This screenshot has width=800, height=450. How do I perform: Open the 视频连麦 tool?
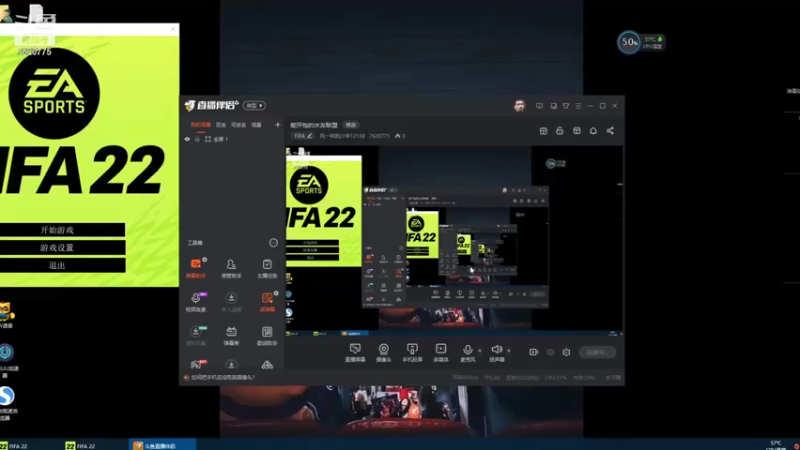pyautogui.click(x=195, y=302)
